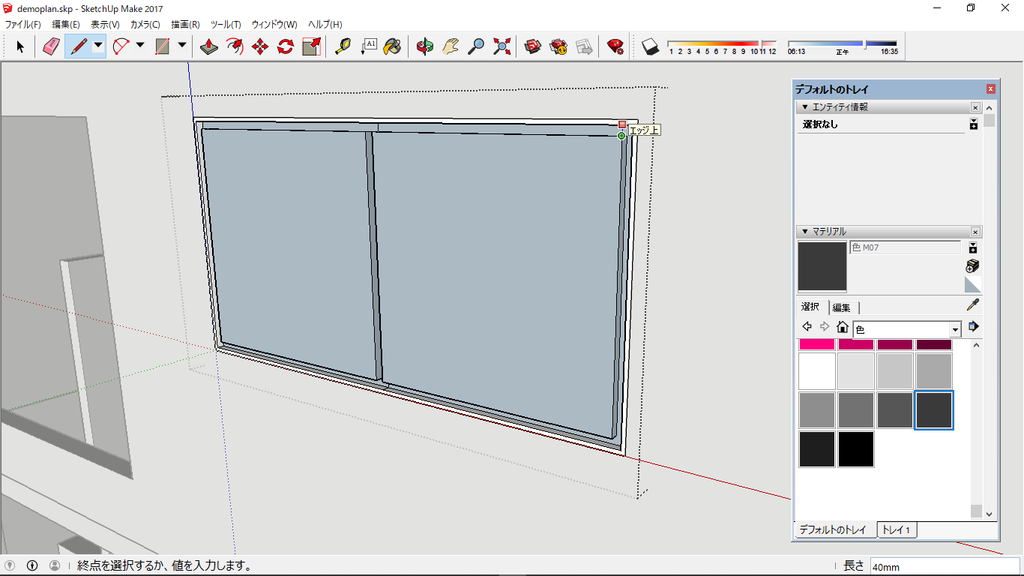Screen dimensions: 1024x576
Task: Open the 3D Warehouse icon
Action: point(533,46)
